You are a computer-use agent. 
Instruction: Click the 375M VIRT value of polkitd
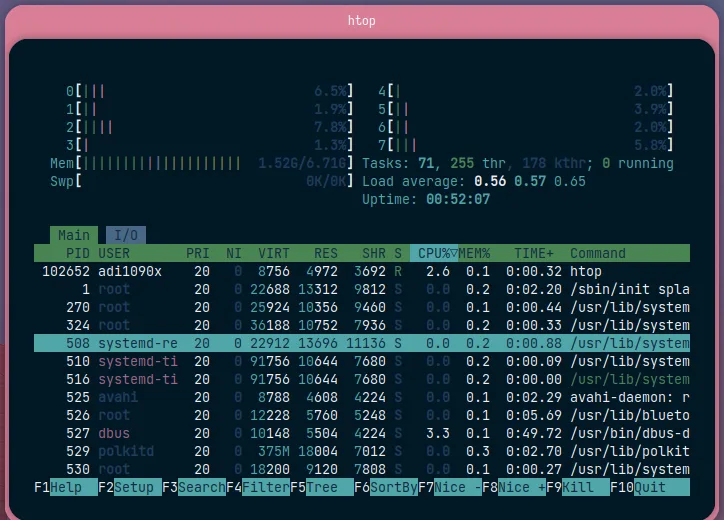[x=274, y=451]
